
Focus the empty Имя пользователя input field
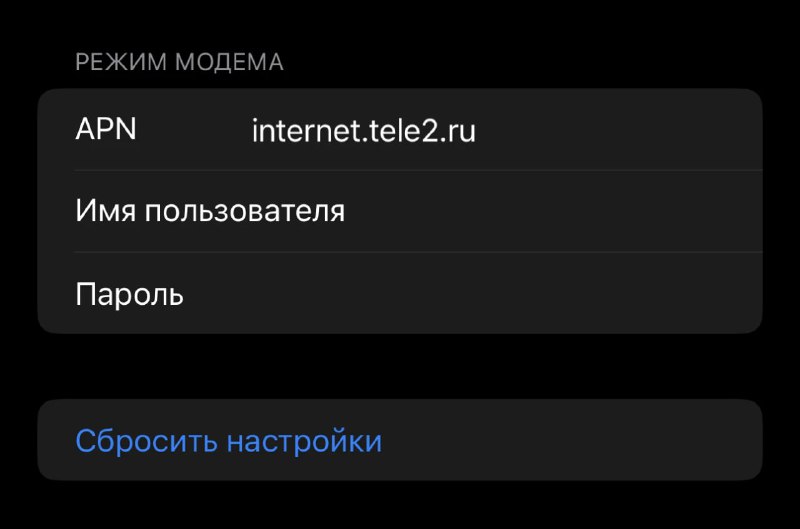(550, 211)
